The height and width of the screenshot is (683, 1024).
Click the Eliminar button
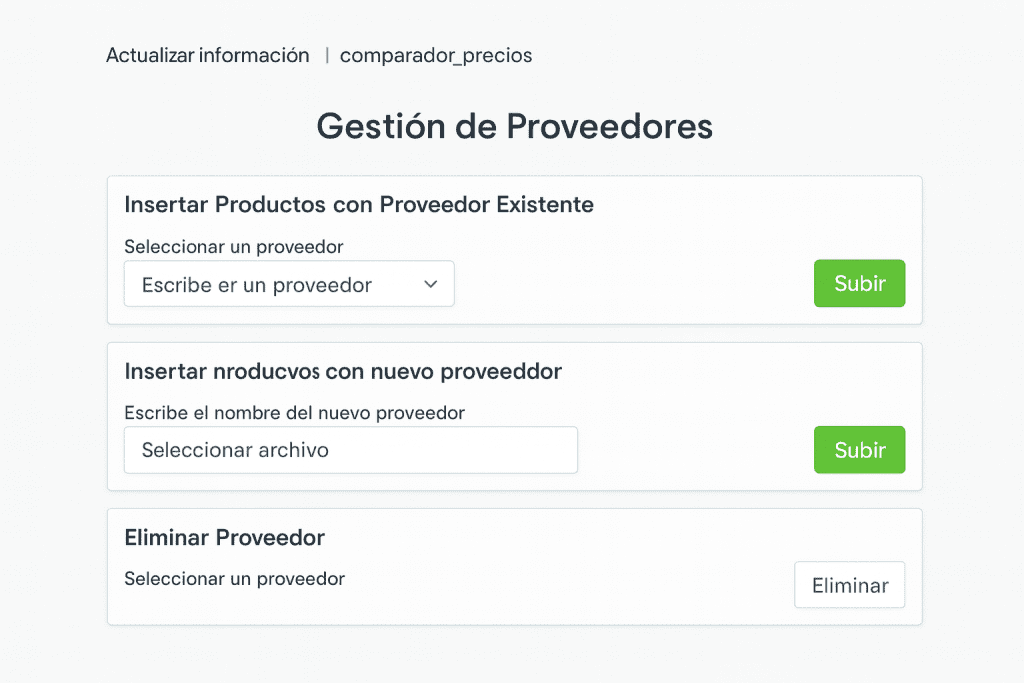[849, 585]
